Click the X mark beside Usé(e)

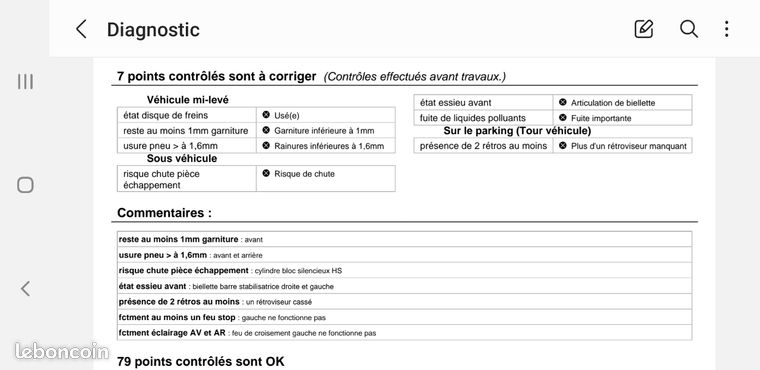pyautogui.click(x=266, y=115)
